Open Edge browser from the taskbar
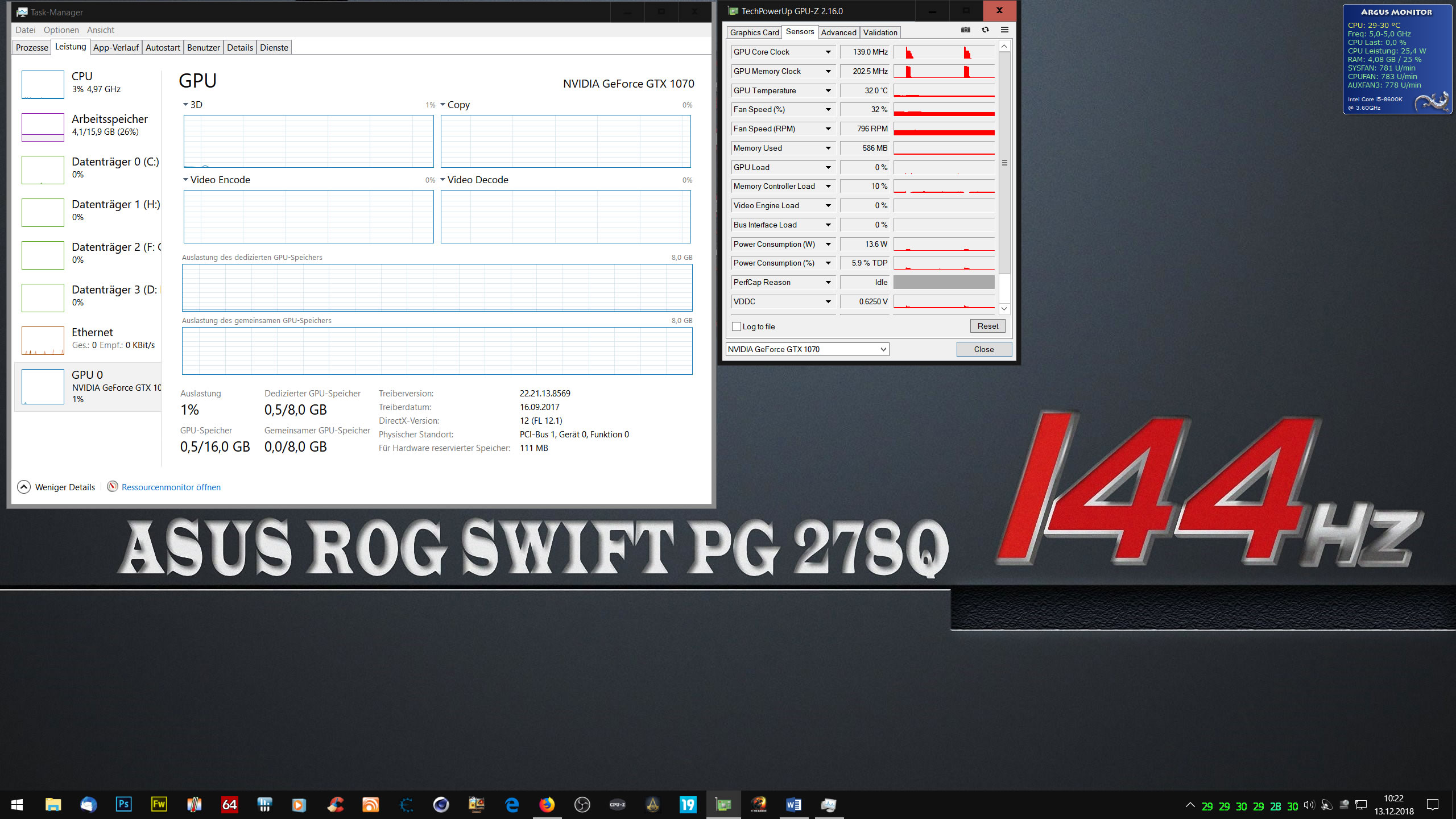 tap(511, 804)
